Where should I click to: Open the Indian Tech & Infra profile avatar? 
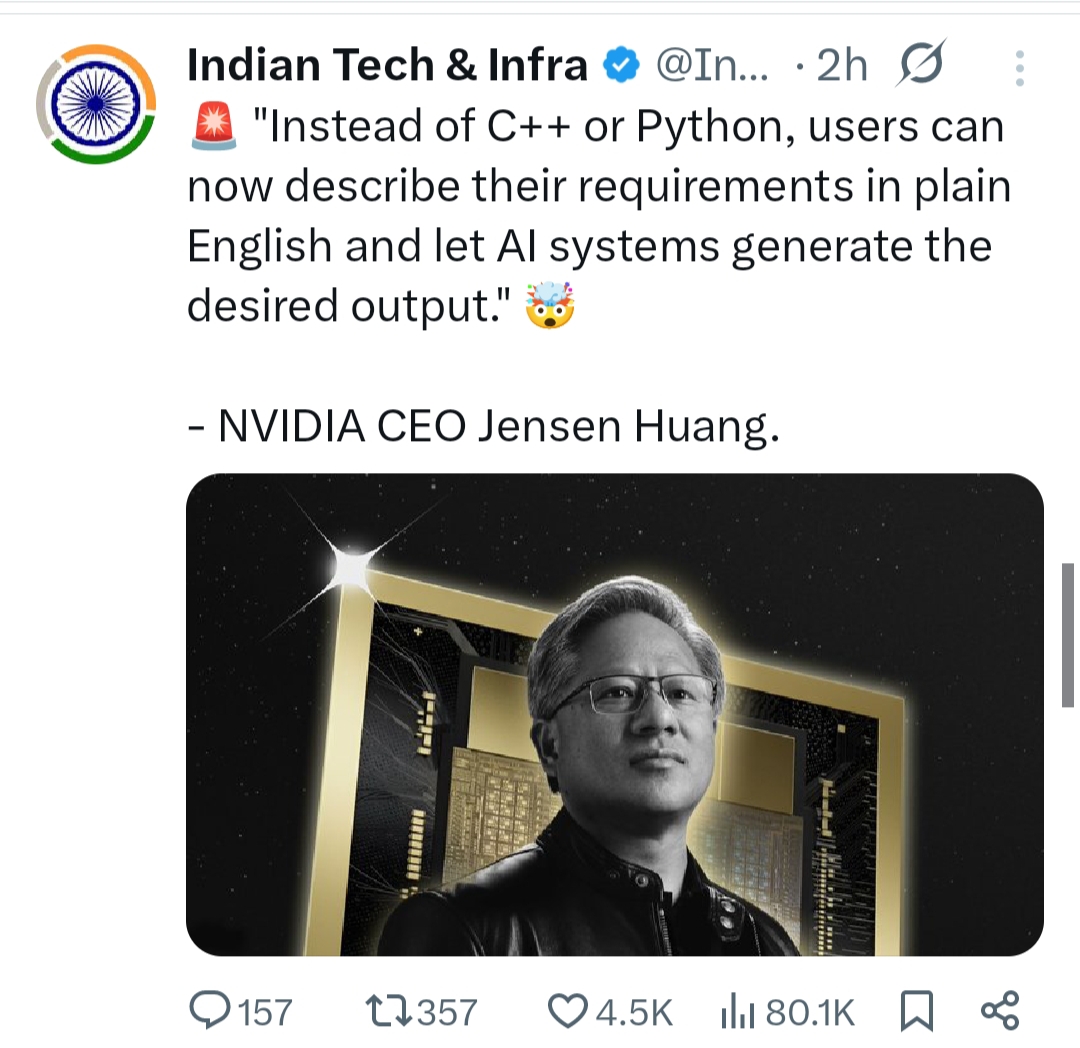point(97,102)
